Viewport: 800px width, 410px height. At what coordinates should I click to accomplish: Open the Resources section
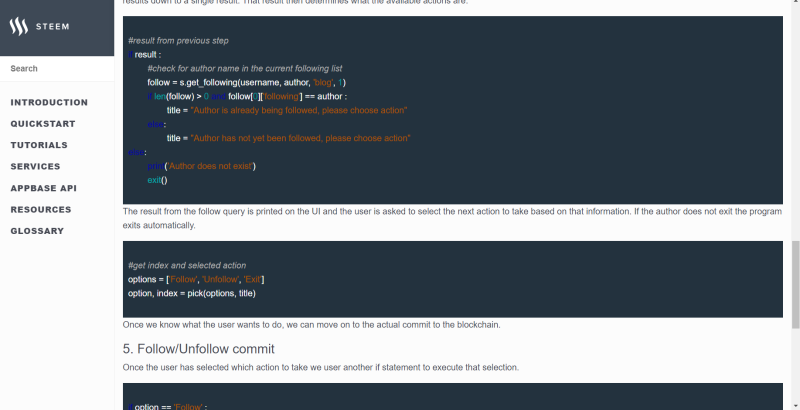click(x=41, y=210)
